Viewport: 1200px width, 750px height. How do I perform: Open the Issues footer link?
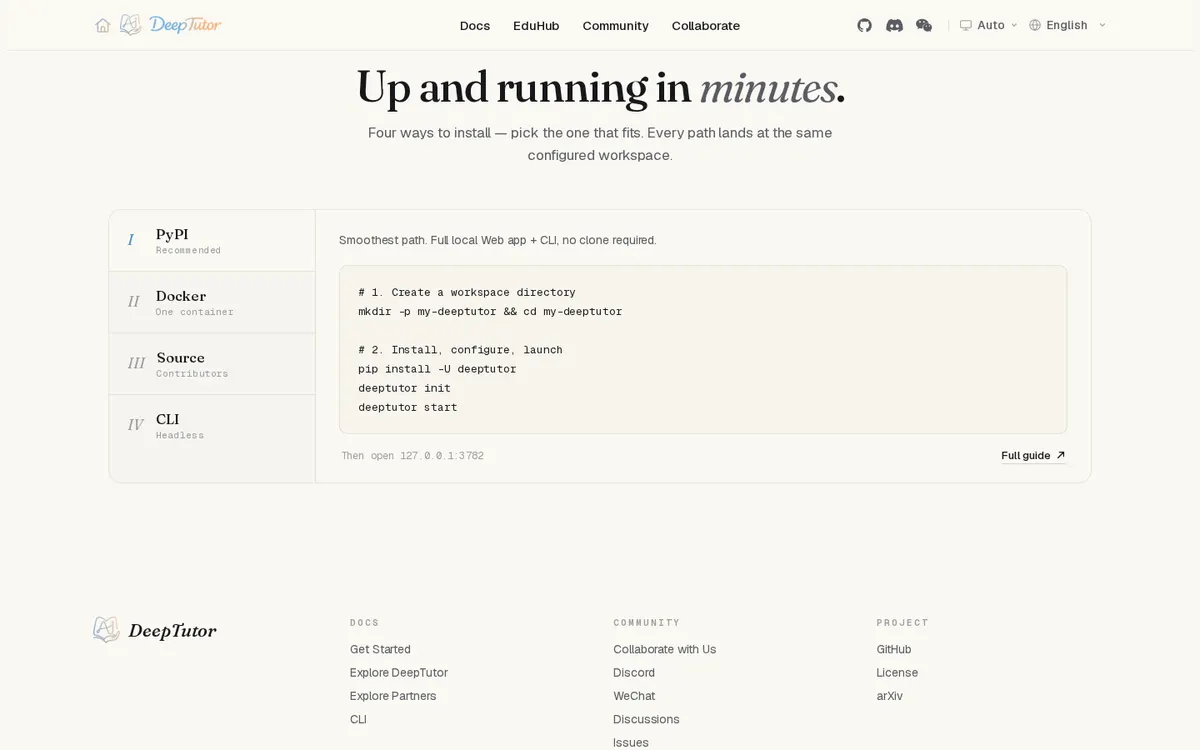coord(631,742)
